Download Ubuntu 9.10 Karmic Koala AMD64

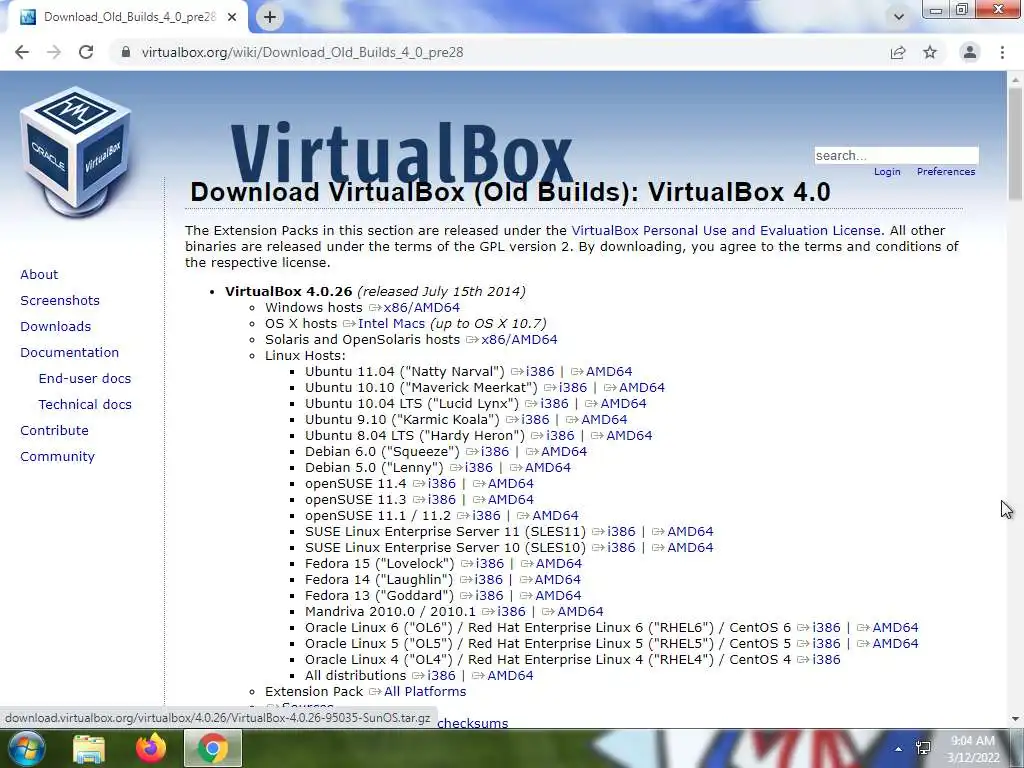[x=604, y=420]
